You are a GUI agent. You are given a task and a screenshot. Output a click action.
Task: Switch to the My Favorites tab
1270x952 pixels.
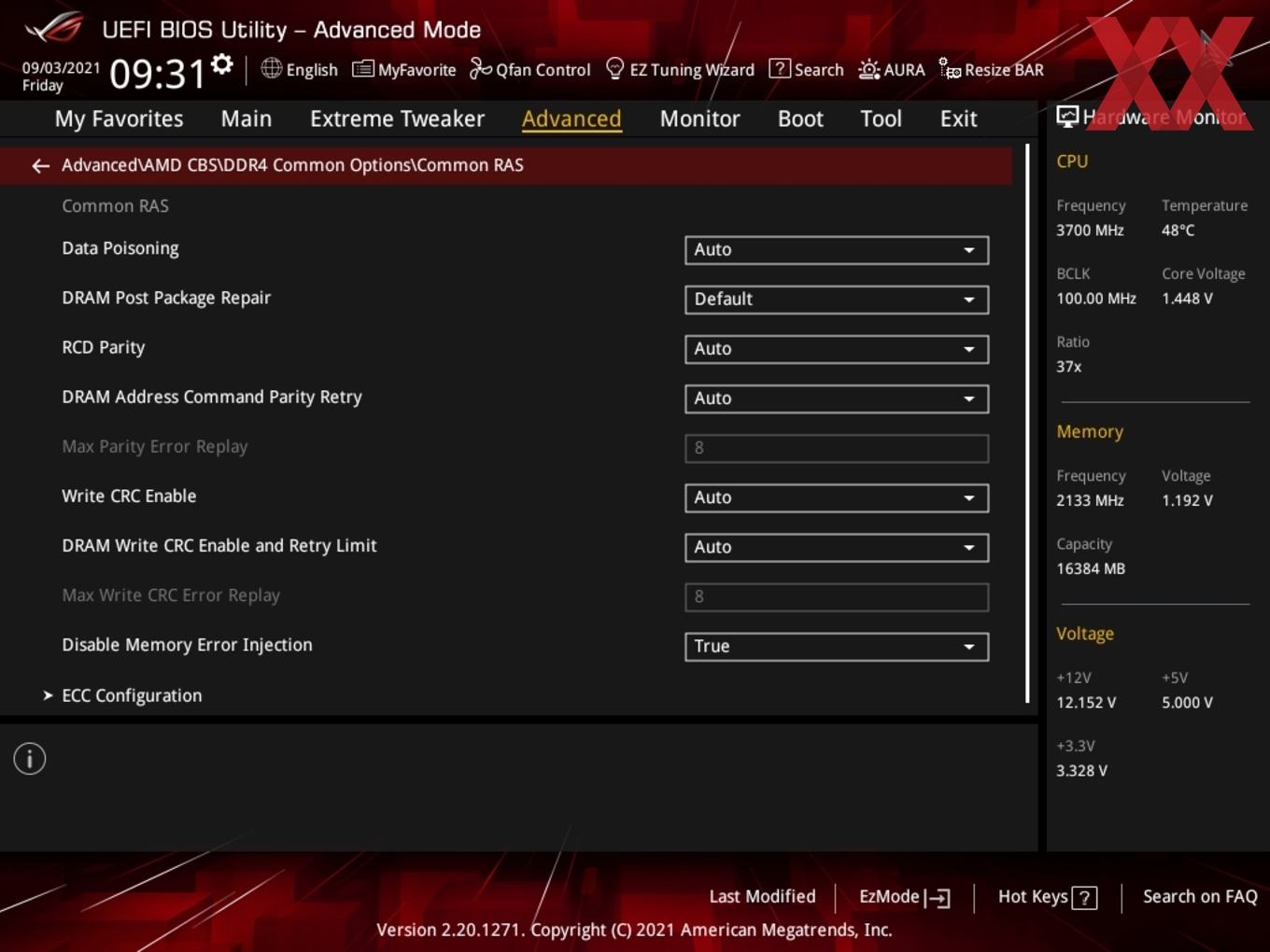119,119
